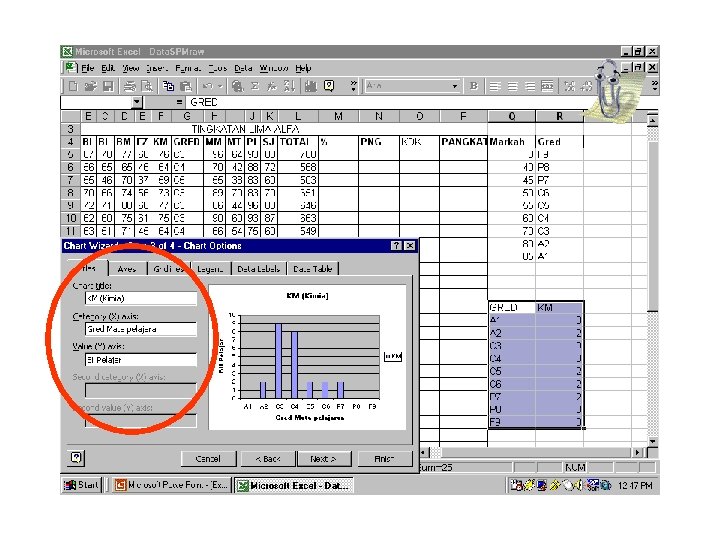The width and height of the screenshot is (720, 540).
Task: Switch to Microsoft PowerPoint taskbar button
Action: pos(171,485)
